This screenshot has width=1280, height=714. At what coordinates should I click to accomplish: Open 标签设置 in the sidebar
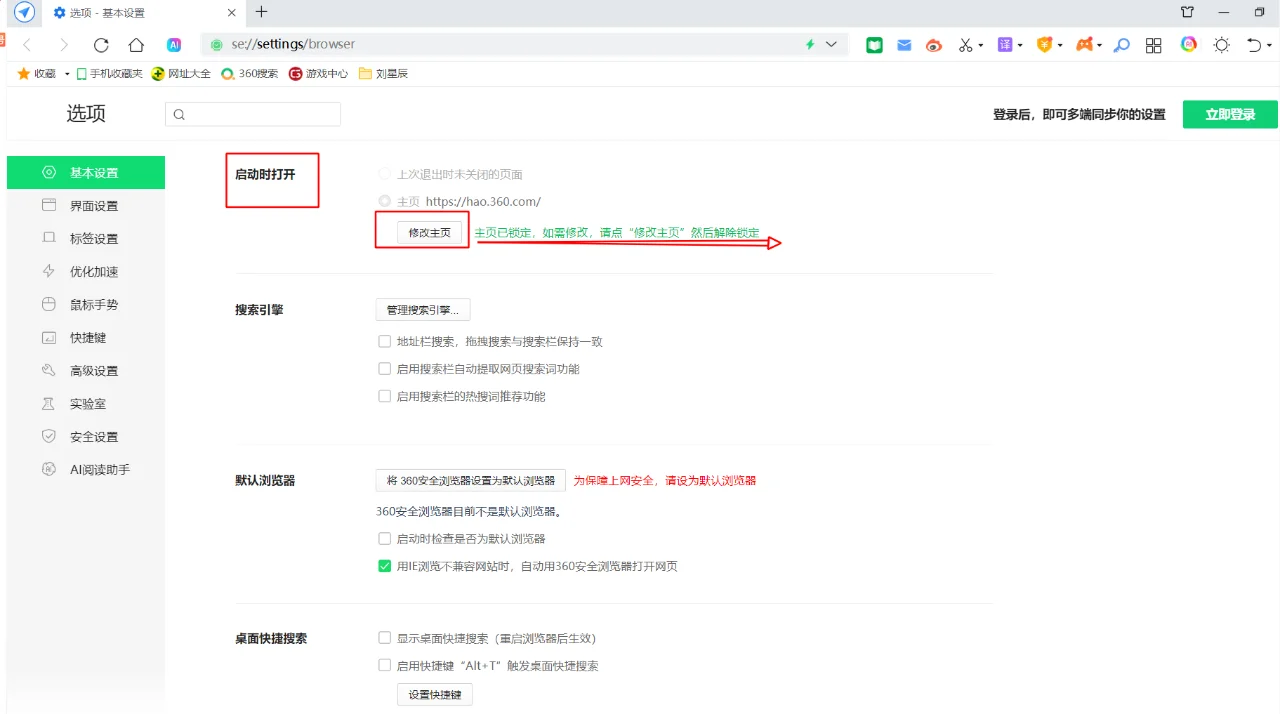click(86, 239)
